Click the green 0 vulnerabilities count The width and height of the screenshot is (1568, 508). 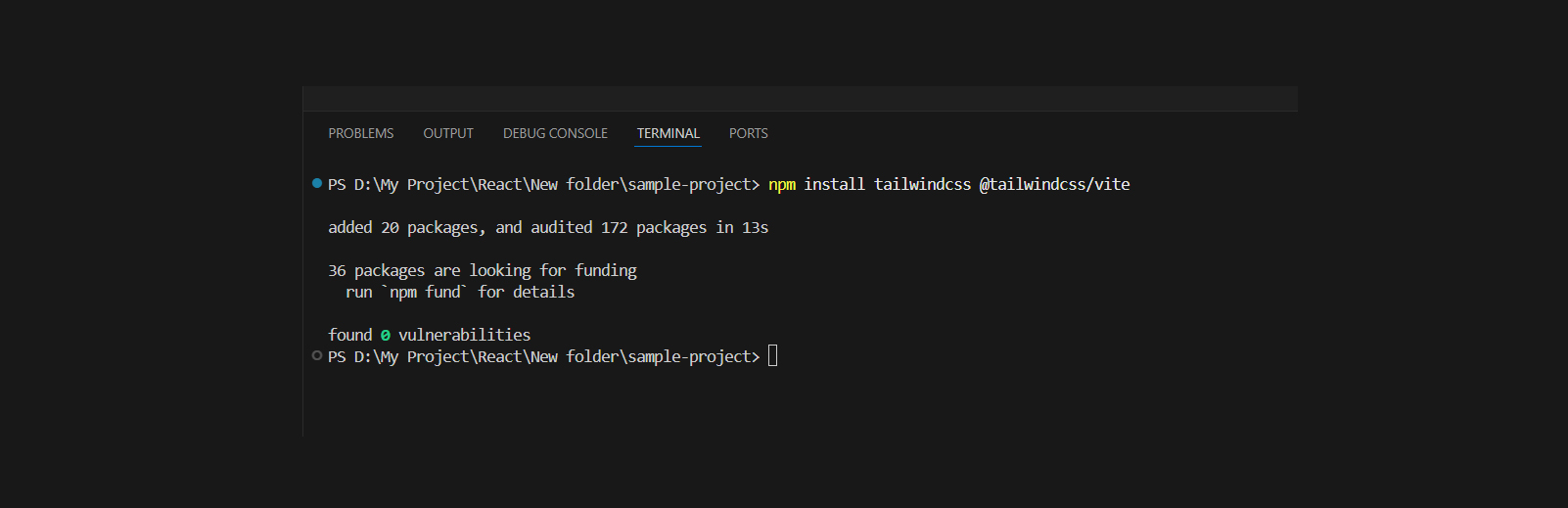pos(386,335)
